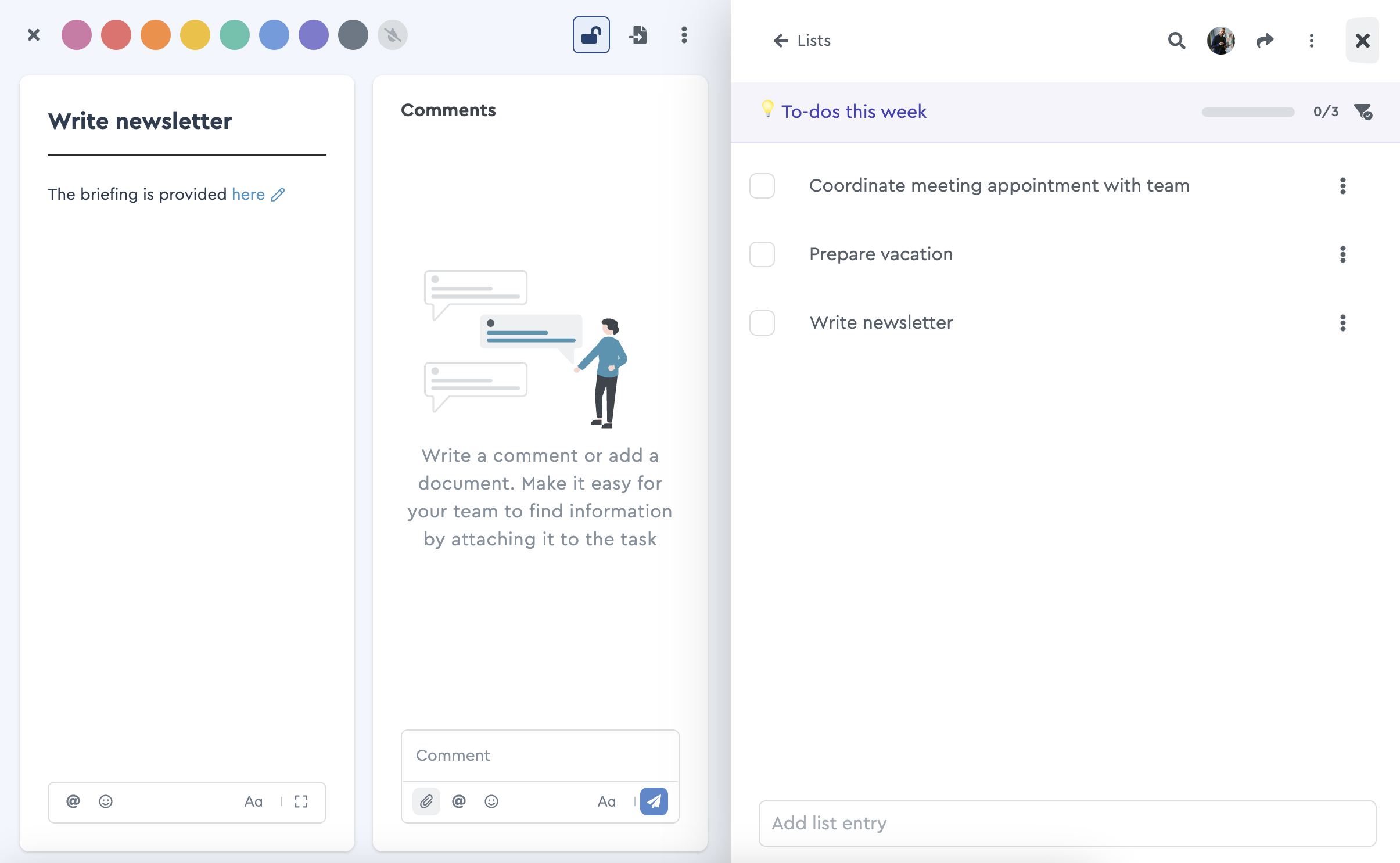Click the list progress bar
The height and width of the screenshot is (863, 1400).
pyautogui.click(x=1248, y=112)
